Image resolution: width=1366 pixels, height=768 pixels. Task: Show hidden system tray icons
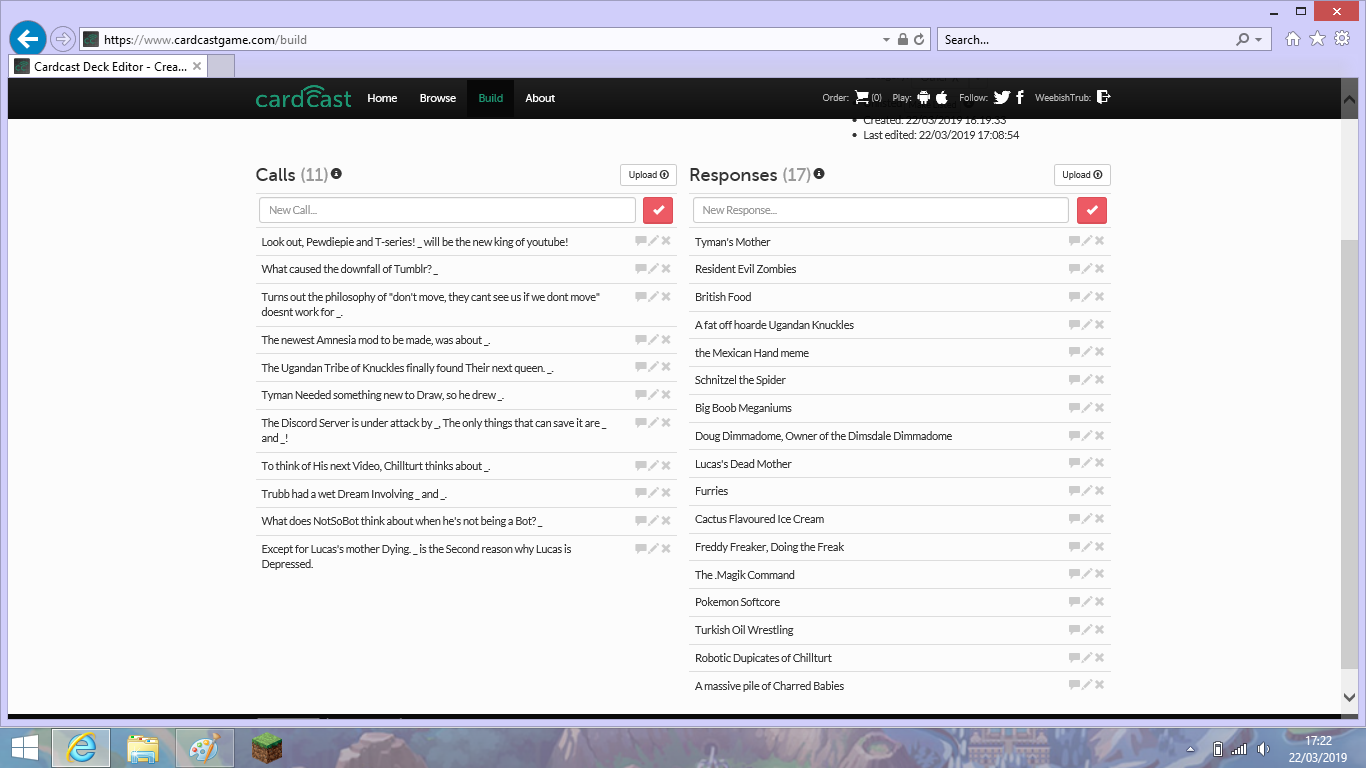[x=1190, y=749]
